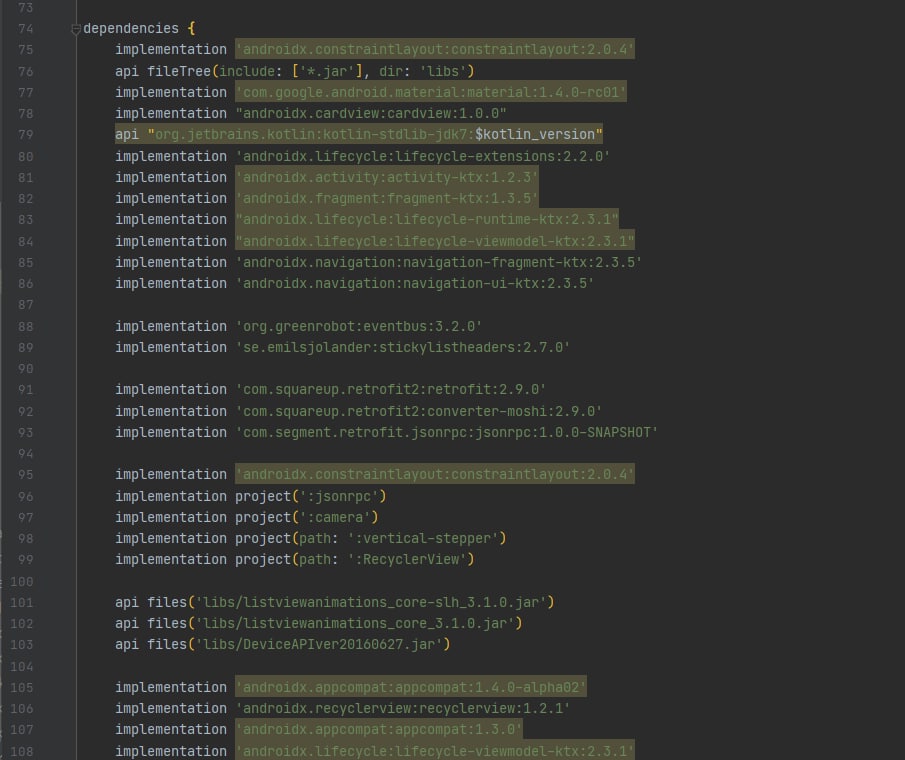The image size is (905, 760).
Task: Click line number 93 in gutter
Action: (x=25, y=432)
